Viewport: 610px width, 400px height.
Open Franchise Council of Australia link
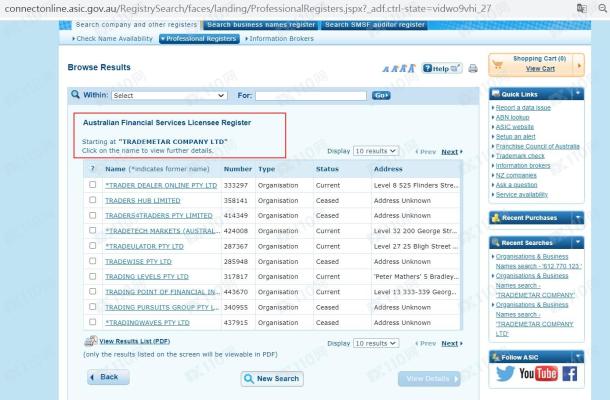(537, 146)
